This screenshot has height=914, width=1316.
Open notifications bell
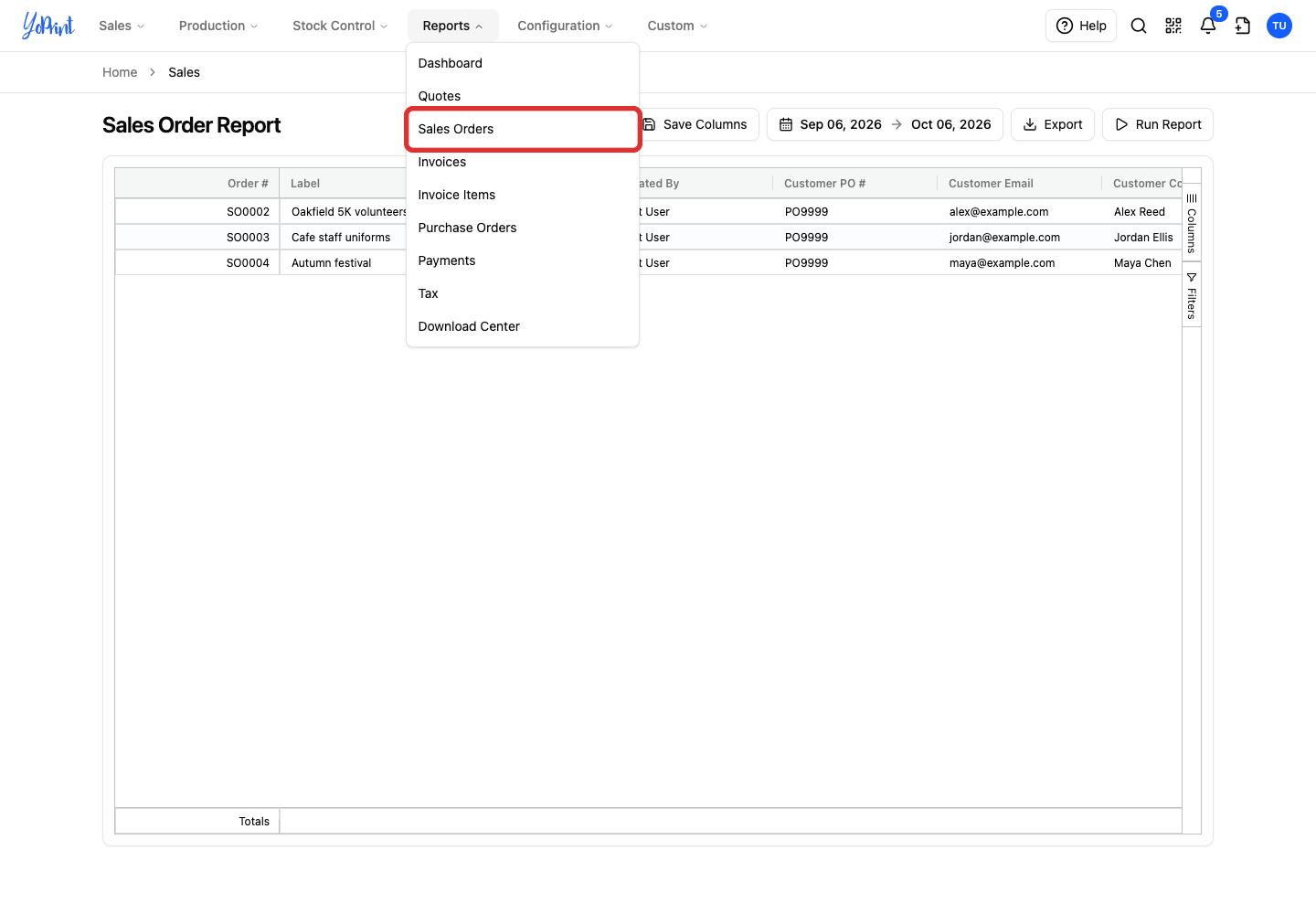[x=1208, y=26]
